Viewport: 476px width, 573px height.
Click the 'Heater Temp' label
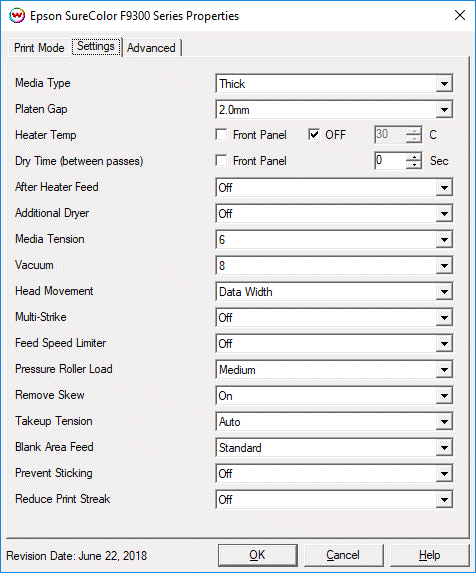(x=46, y=135)
